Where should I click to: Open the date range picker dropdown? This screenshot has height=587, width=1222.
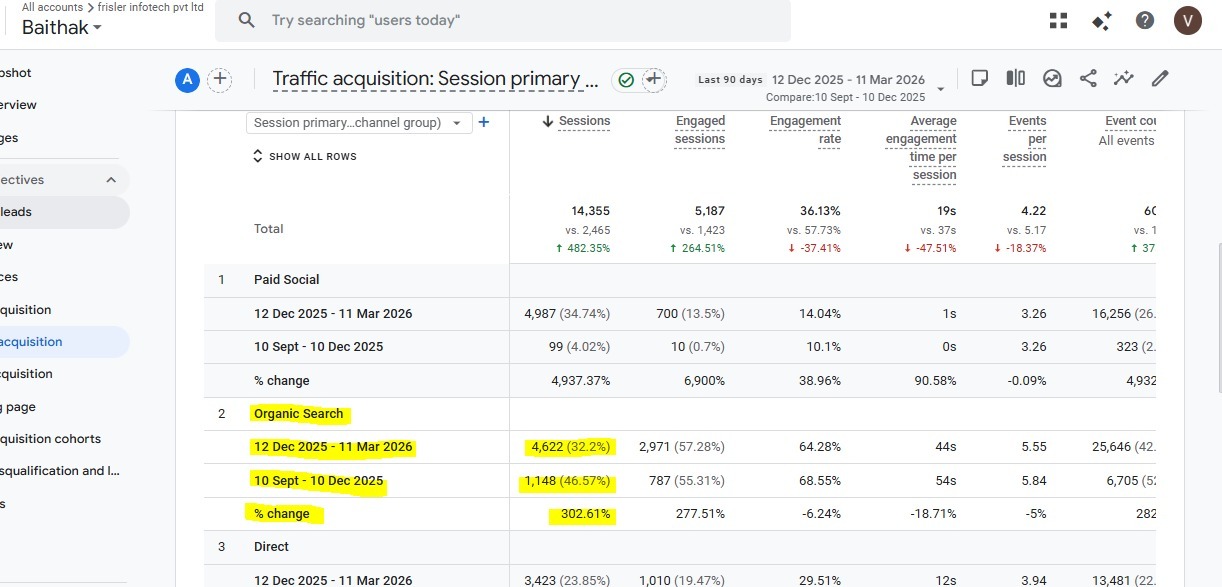(x=940, y=89)
